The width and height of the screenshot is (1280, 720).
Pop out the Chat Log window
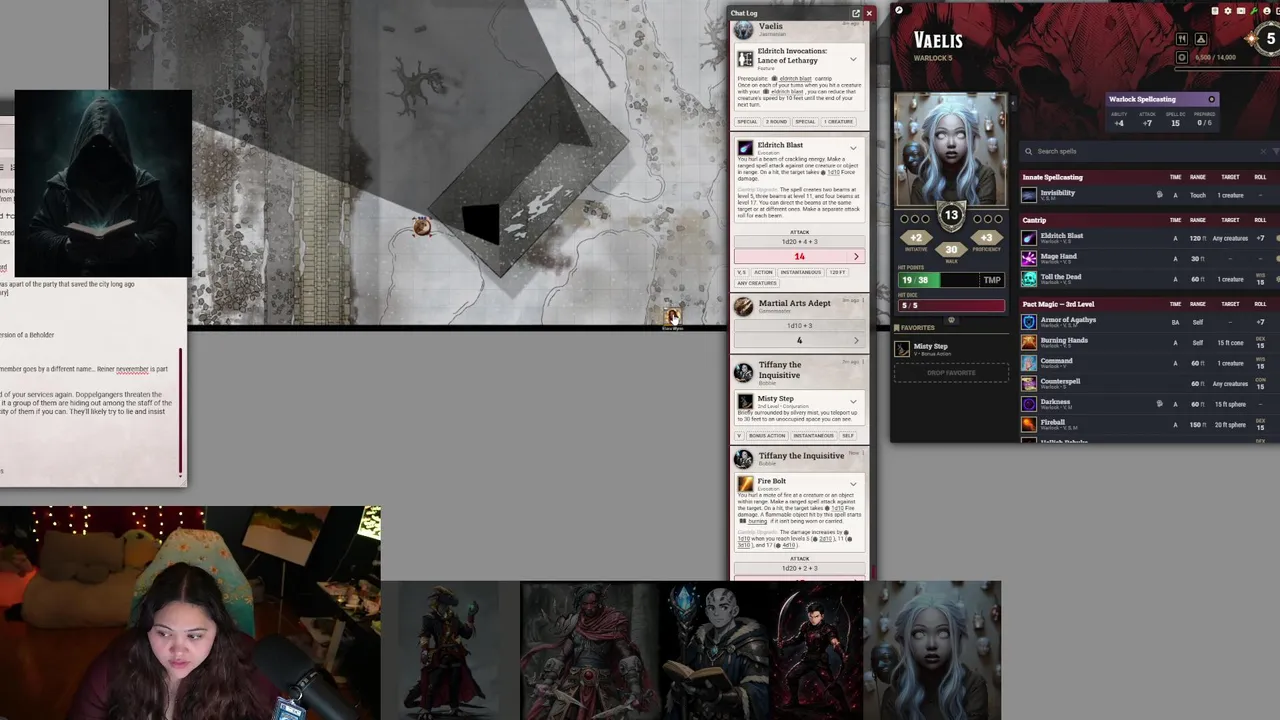point(856,13)
